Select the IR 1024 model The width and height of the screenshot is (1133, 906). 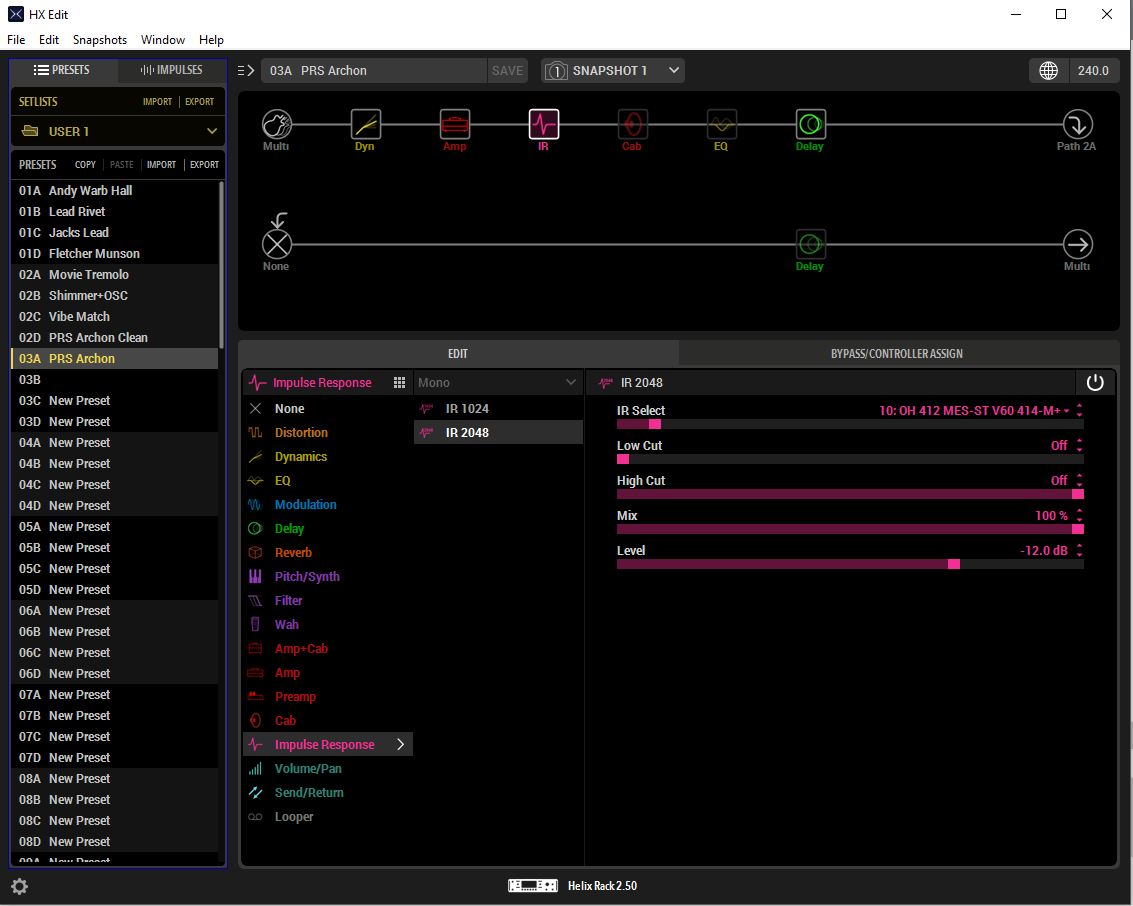498,409
